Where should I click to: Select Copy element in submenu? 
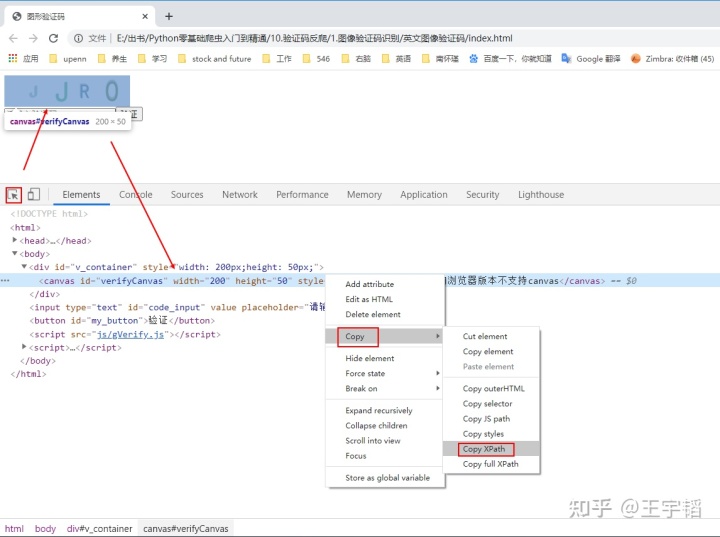[488, 352]
